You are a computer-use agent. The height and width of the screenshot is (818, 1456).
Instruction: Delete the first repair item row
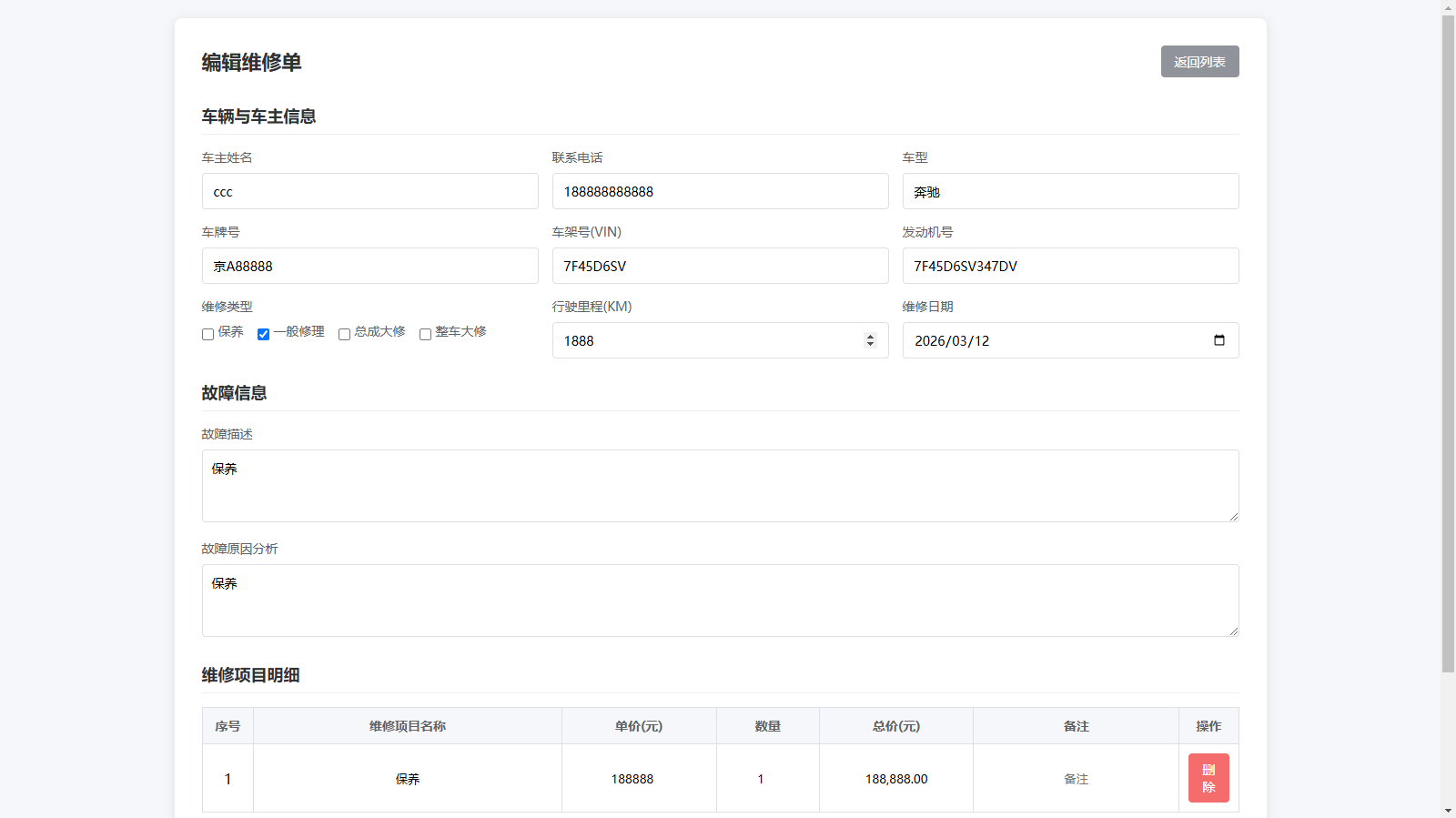coord(1208,778)
